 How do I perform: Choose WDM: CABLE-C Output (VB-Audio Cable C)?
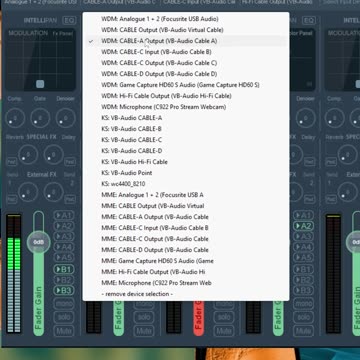tap(186, 63)
